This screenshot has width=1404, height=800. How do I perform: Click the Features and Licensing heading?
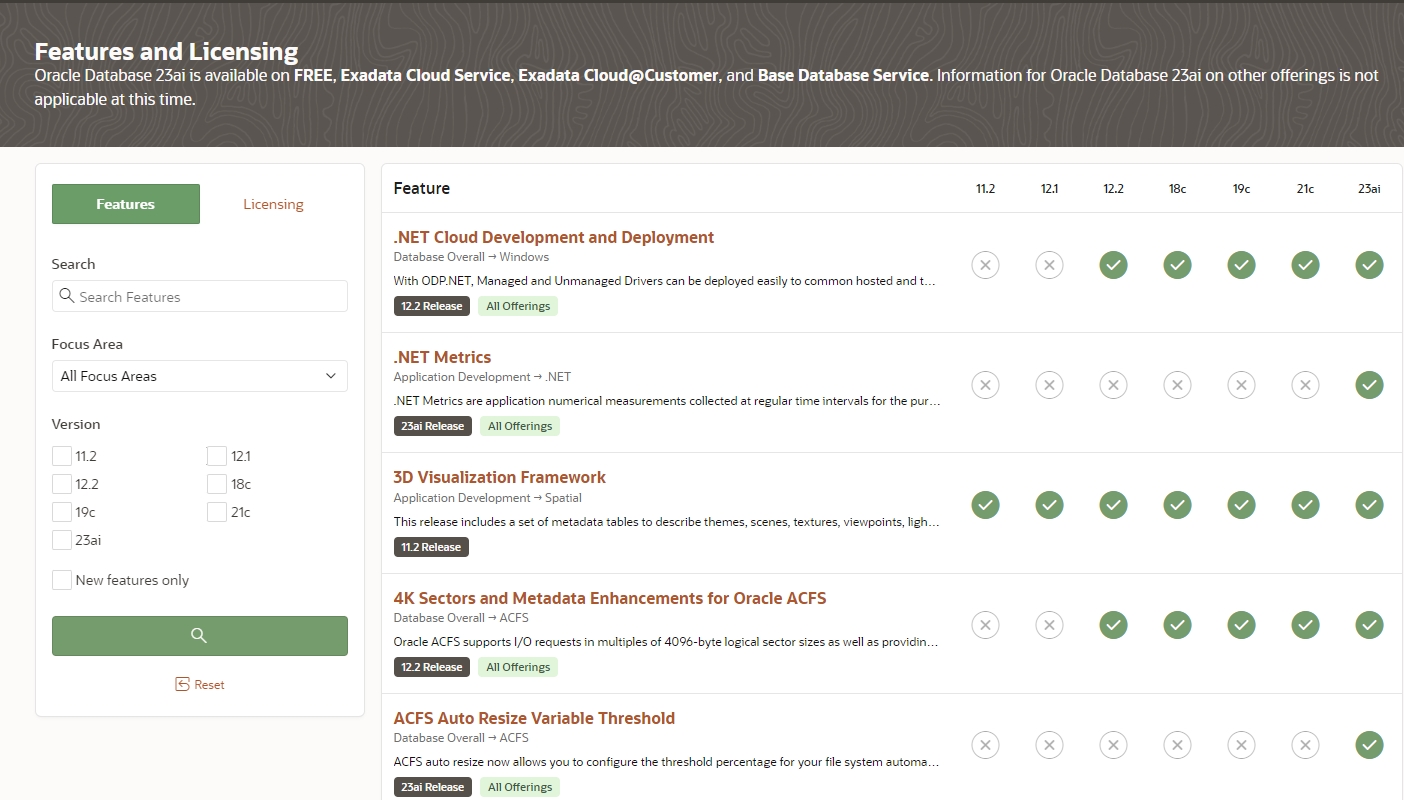click(x=166, y=52)
